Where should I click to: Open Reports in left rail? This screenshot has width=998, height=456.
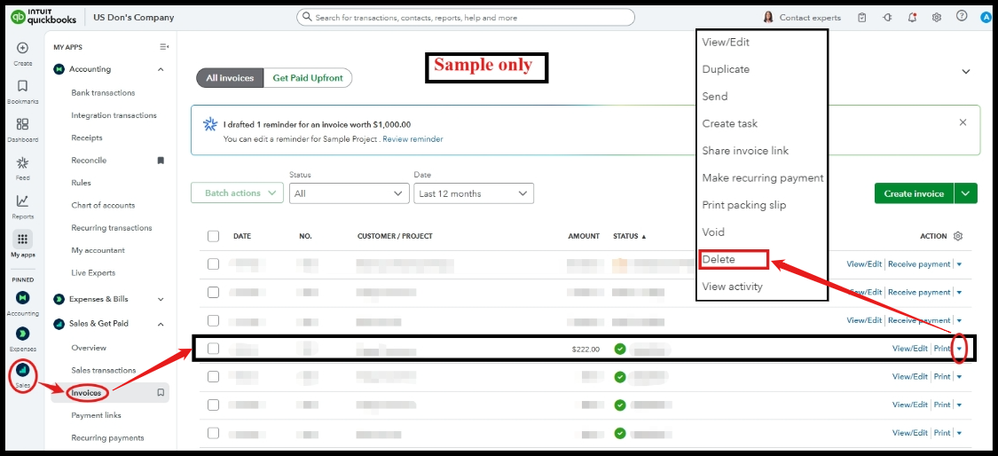click(x=22, y=201)
